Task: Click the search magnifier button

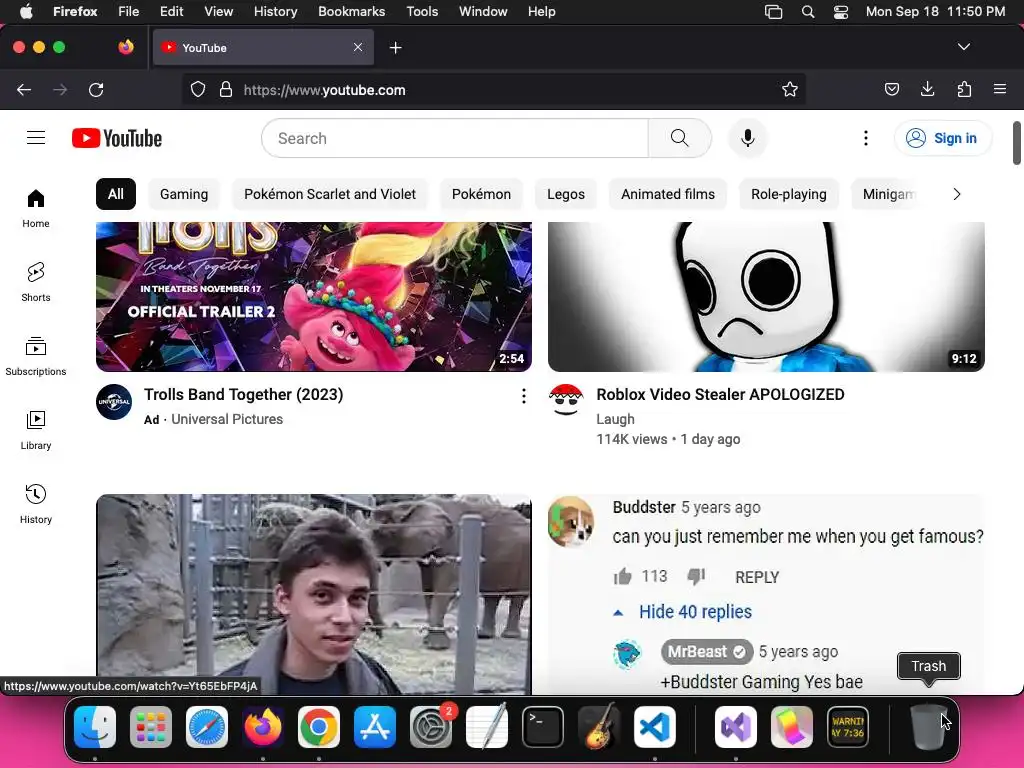Action: [x=679, y=138]
